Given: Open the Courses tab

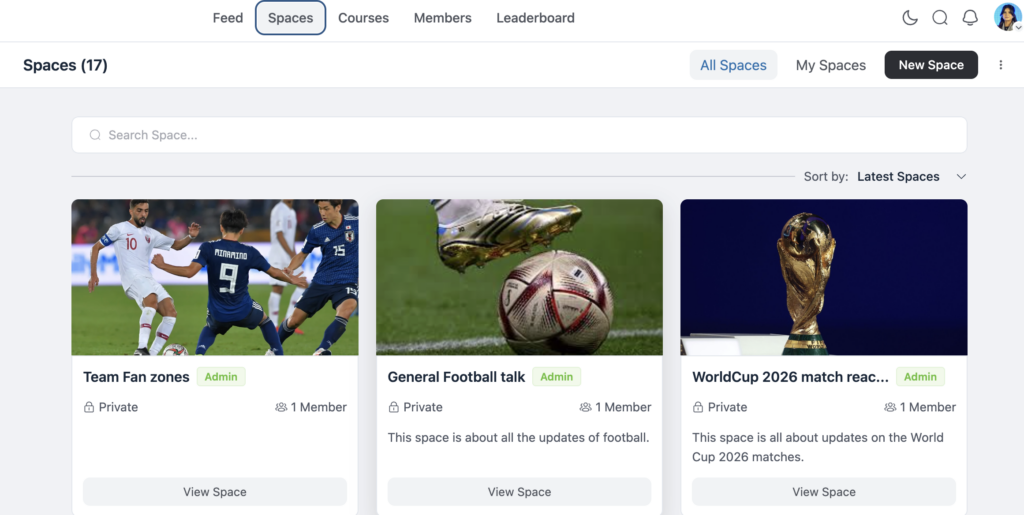Looking at the screenshot, I should point(363,18).
